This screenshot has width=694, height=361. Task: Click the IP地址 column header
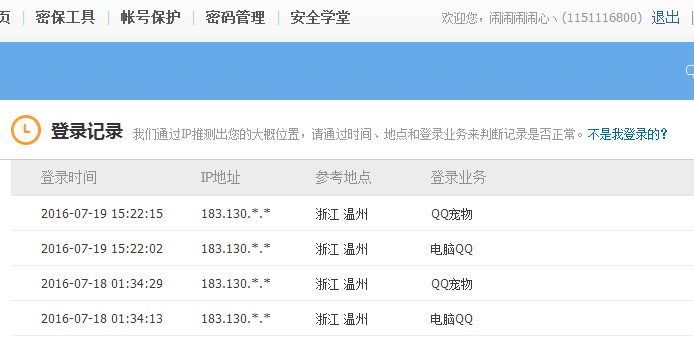220,177
